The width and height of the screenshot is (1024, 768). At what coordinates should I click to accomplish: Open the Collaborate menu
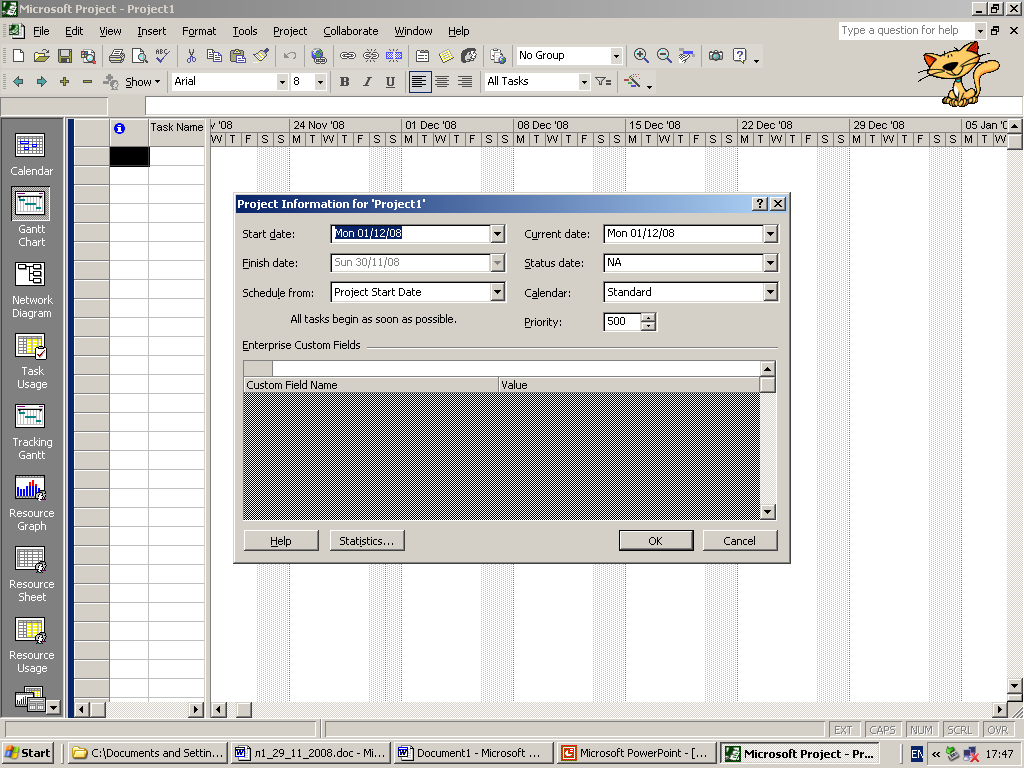[x=351, y=31]
